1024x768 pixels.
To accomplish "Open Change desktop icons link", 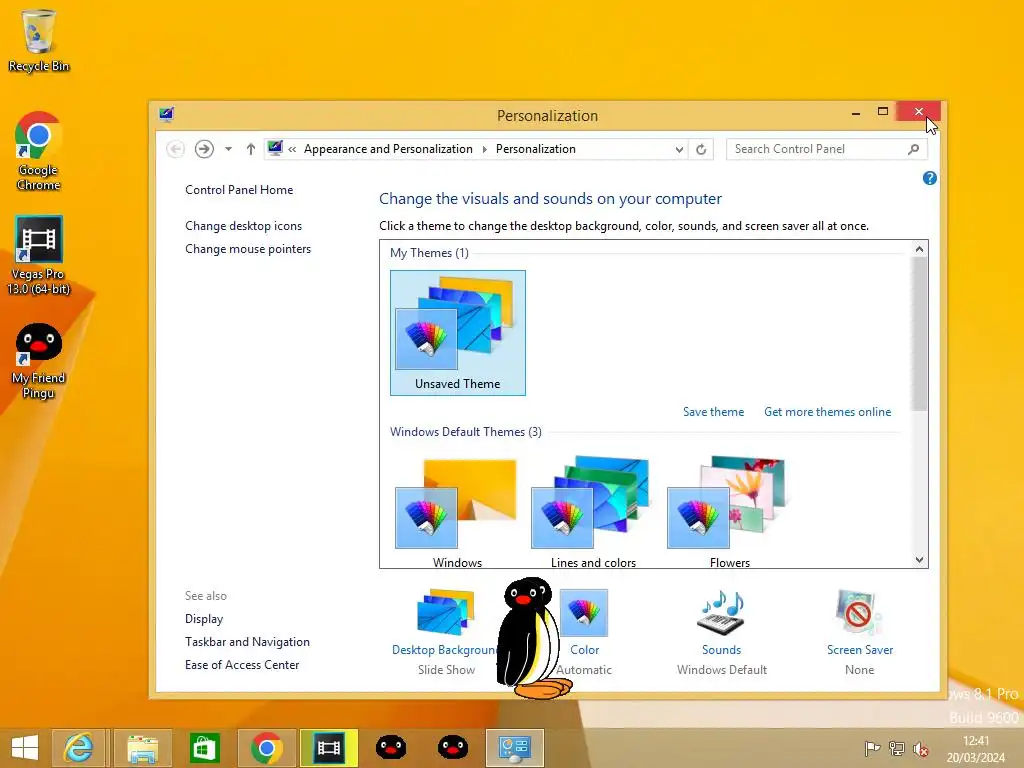I will point(244,226).
